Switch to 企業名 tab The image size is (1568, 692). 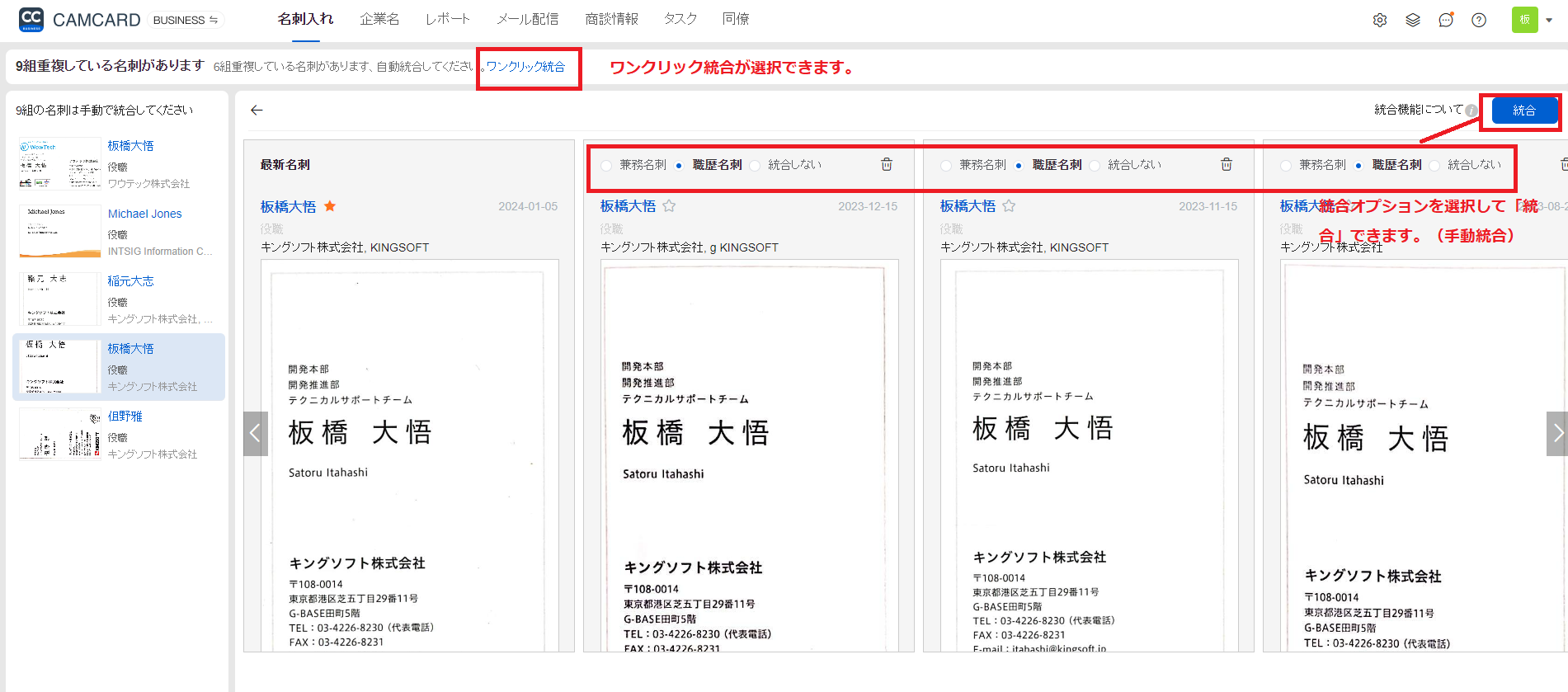(x=379, y=19)
